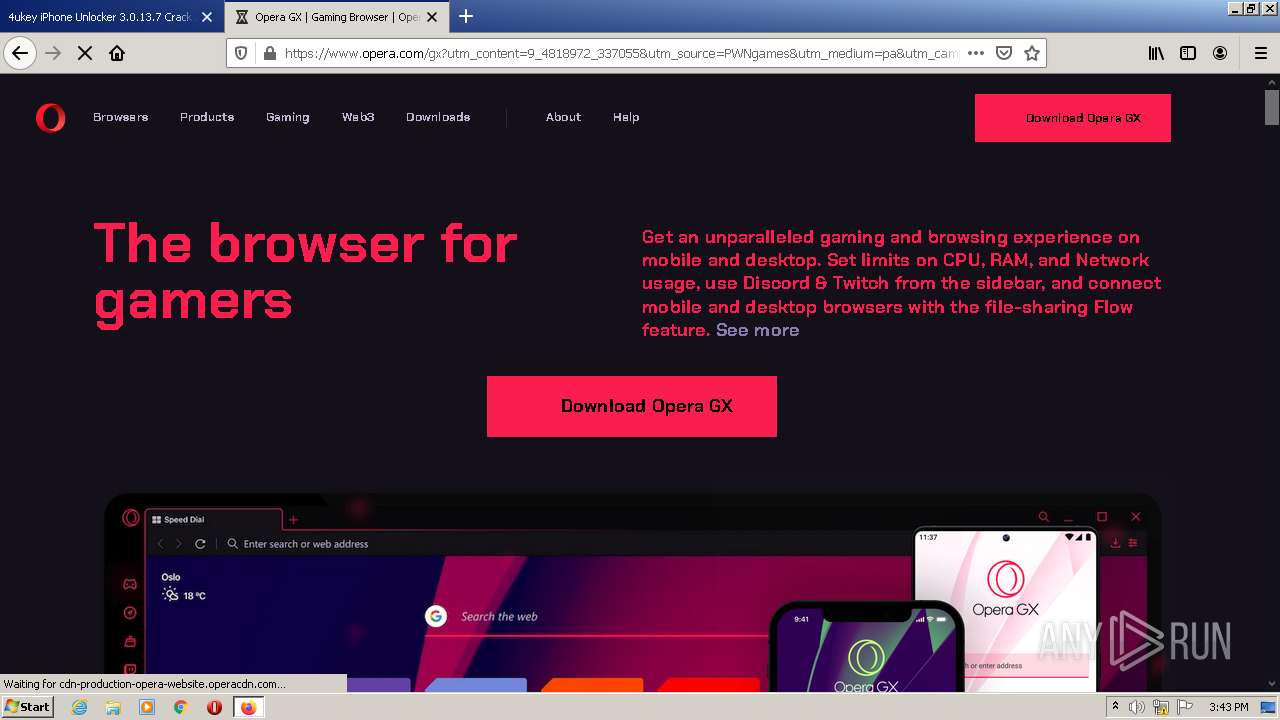Go forward with the browser forward arrow
Screen dimensions: 1280x720
coord(54,53)
